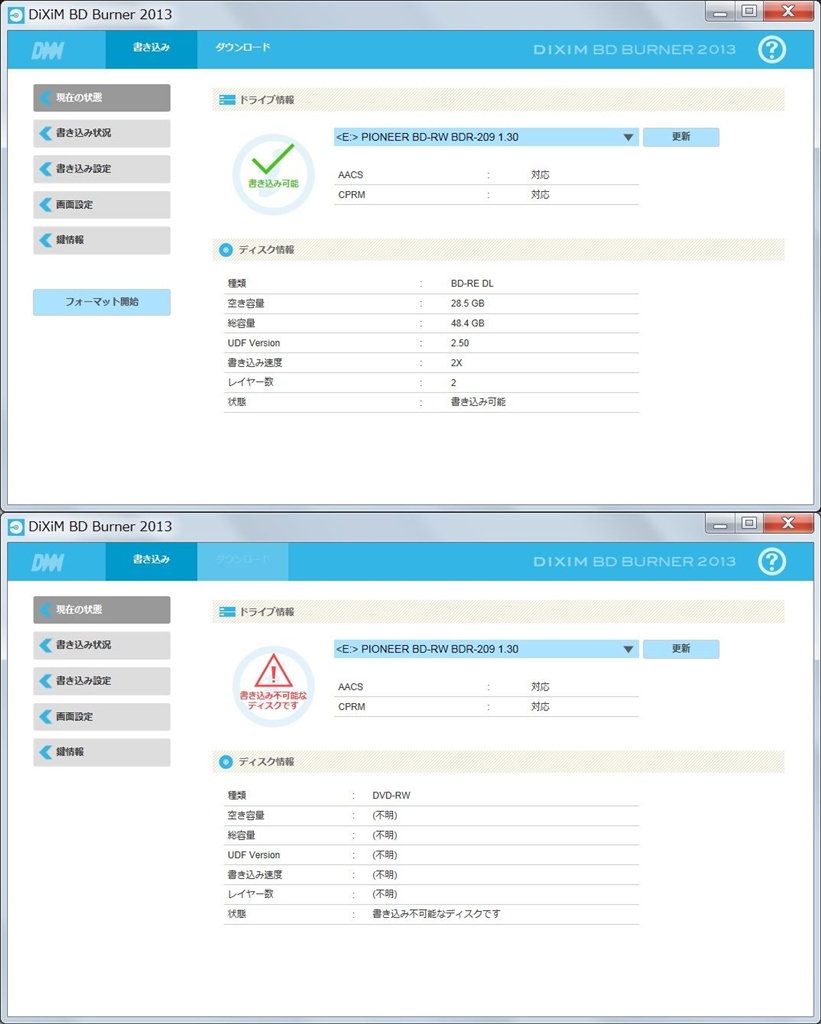
Task: Open help icon in top window
Action: (771, 50)
